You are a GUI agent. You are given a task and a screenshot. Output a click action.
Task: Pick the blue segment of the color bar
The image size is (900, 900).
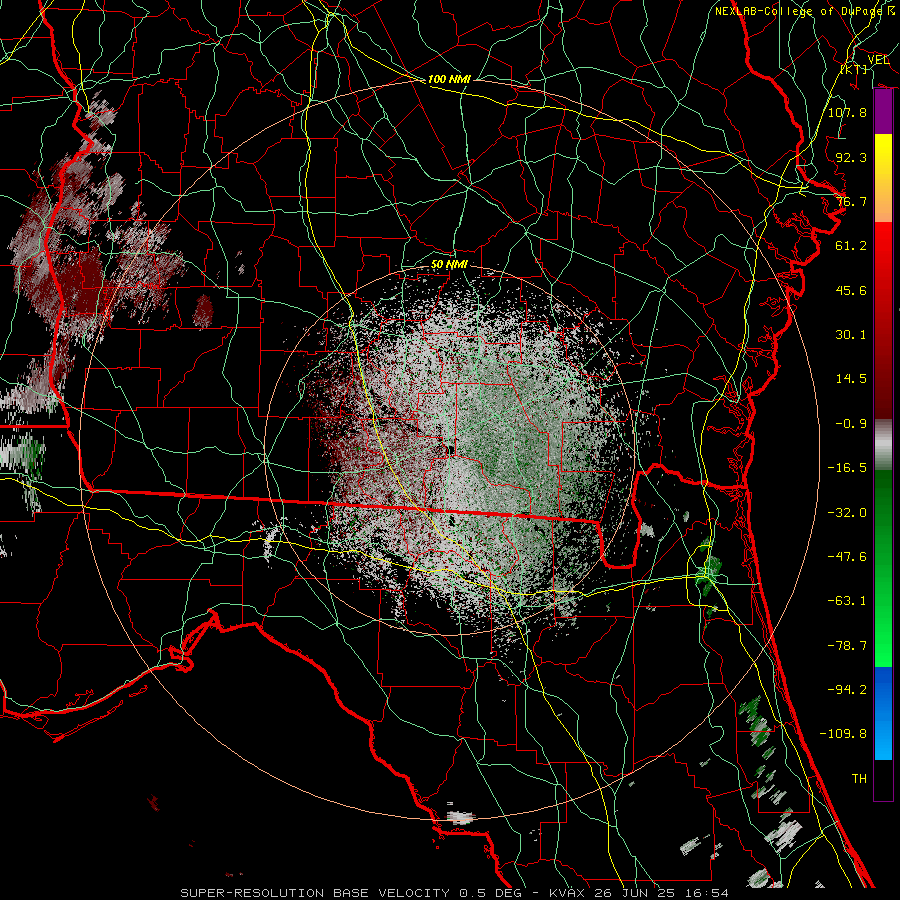[883, 713]
